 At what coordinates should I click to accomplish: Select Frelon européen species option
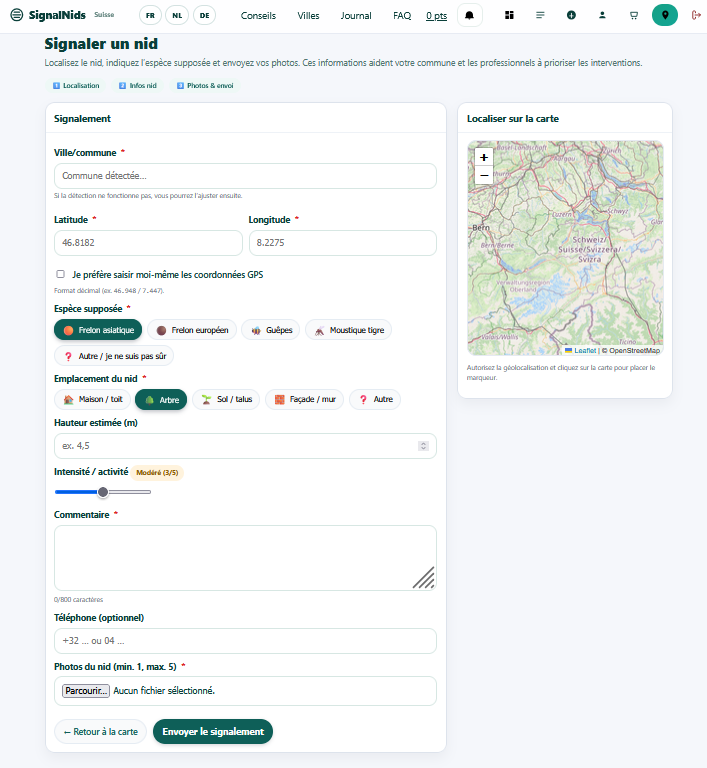[x=192, y=330]
